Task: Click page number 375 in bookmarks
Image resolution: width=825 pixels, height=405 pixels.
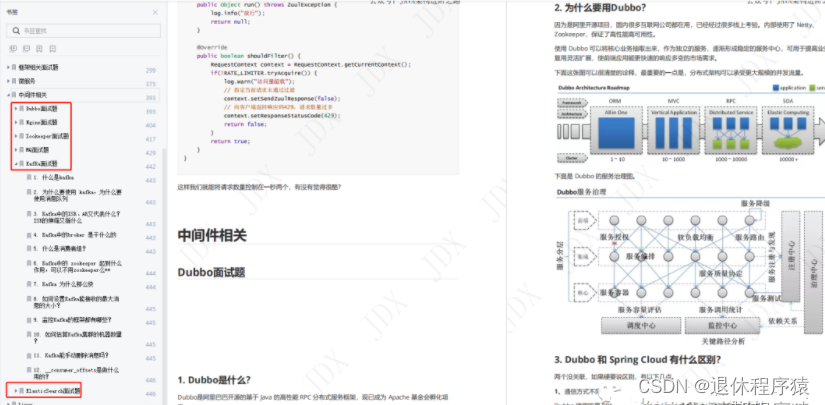Action: pos(151,84)
